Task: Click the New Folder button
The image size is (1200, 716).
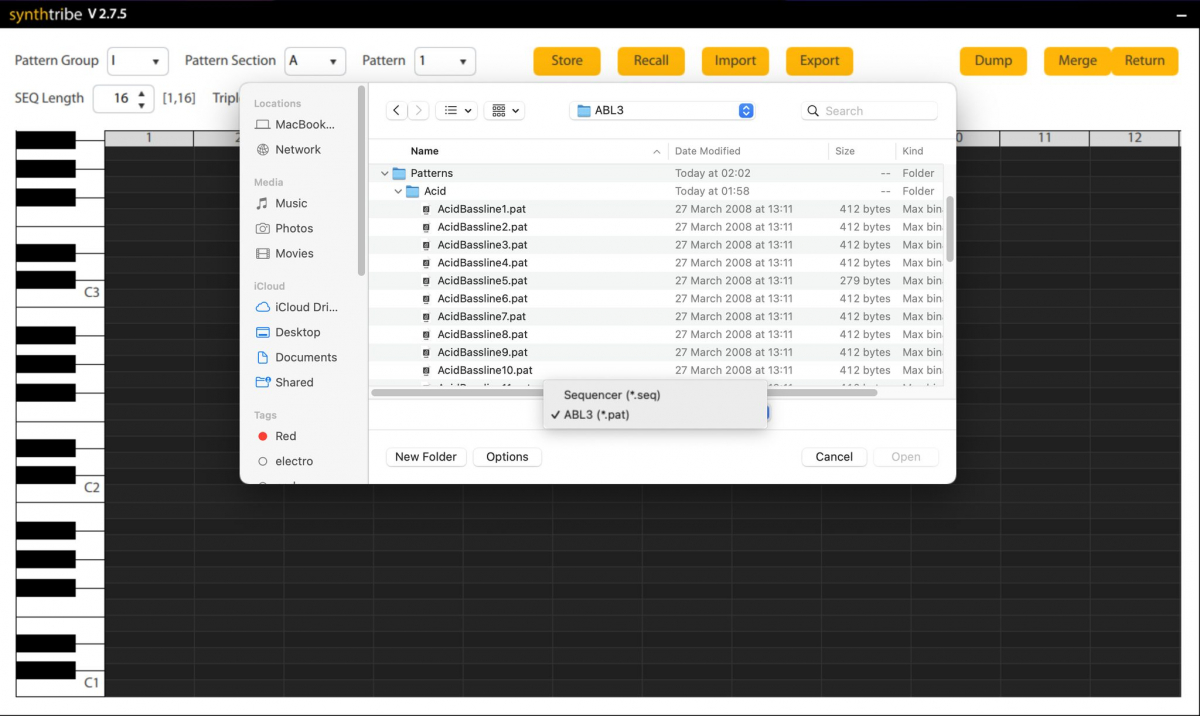Action: pyautogui.click(x=425, y=457)
